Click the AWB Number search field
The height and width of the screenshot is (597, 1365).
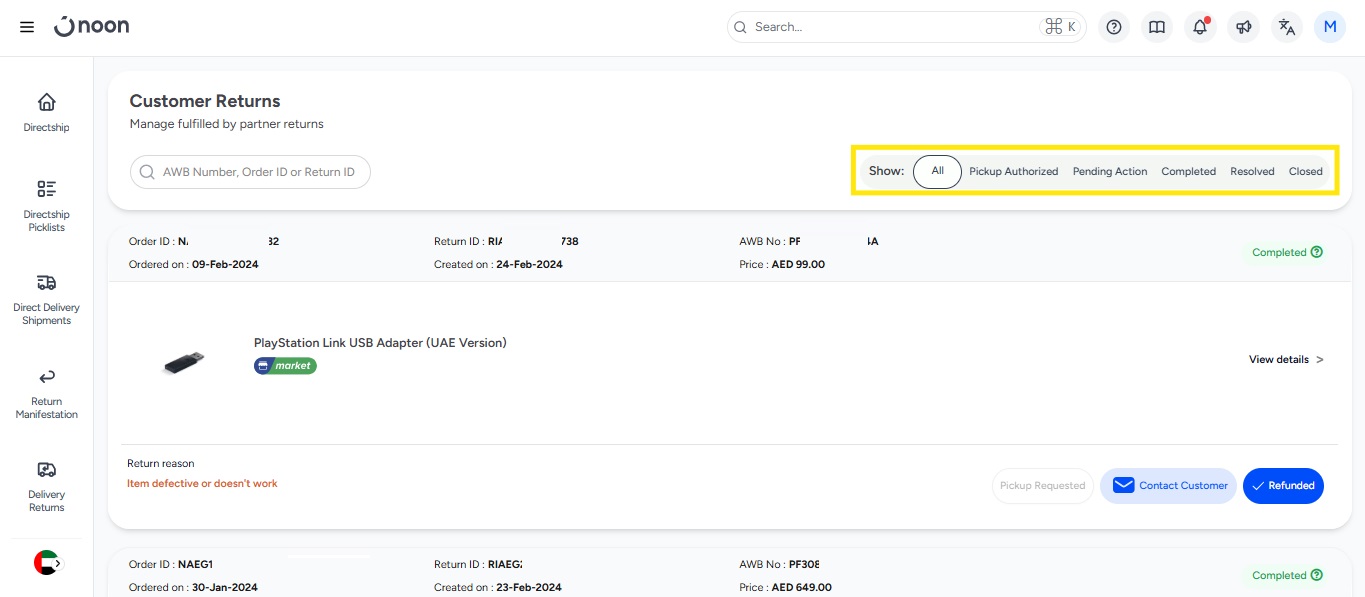pyautogui.click(x=250, y=172)
